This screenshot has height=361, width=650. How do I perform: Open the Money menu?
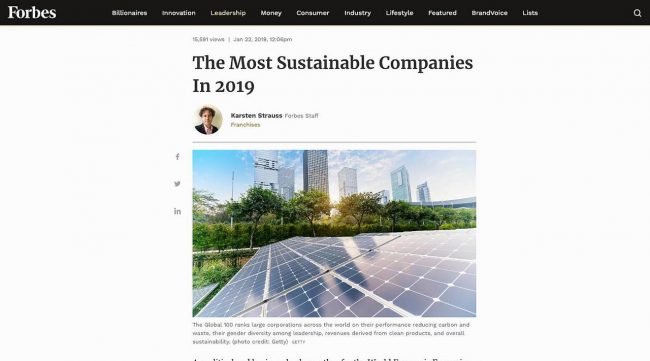[x=271, y=13]
